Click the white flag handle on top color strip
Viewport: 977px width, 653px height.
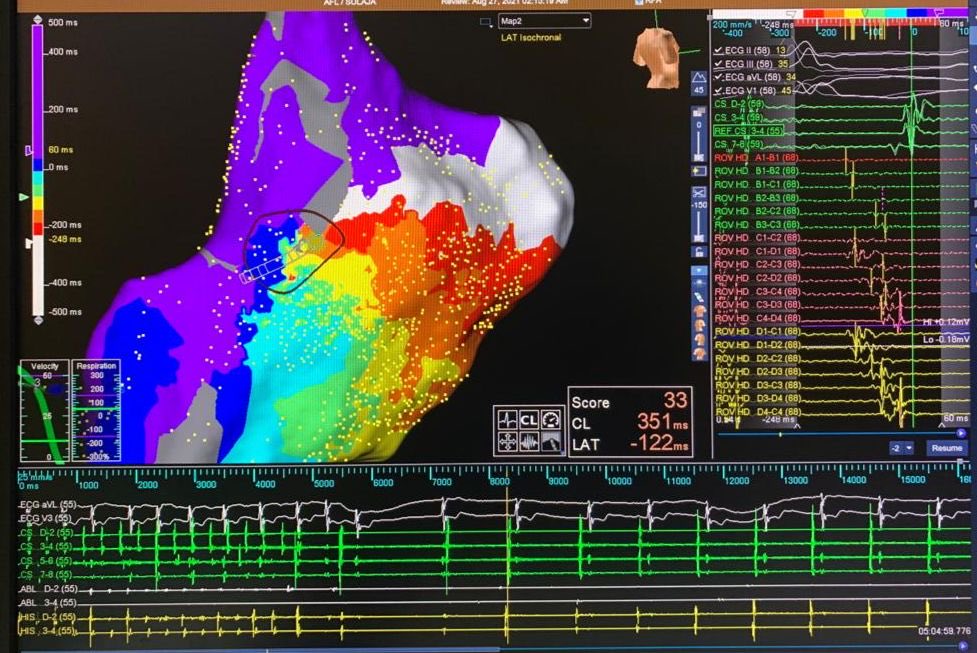[x=792, y=14]
